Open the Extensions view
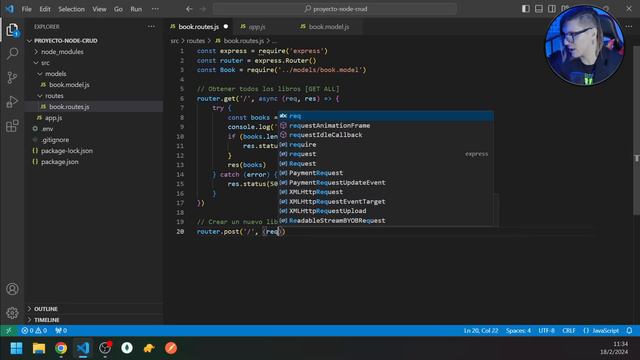Viewport: 640px width, 360px height. tap(12, 126)
